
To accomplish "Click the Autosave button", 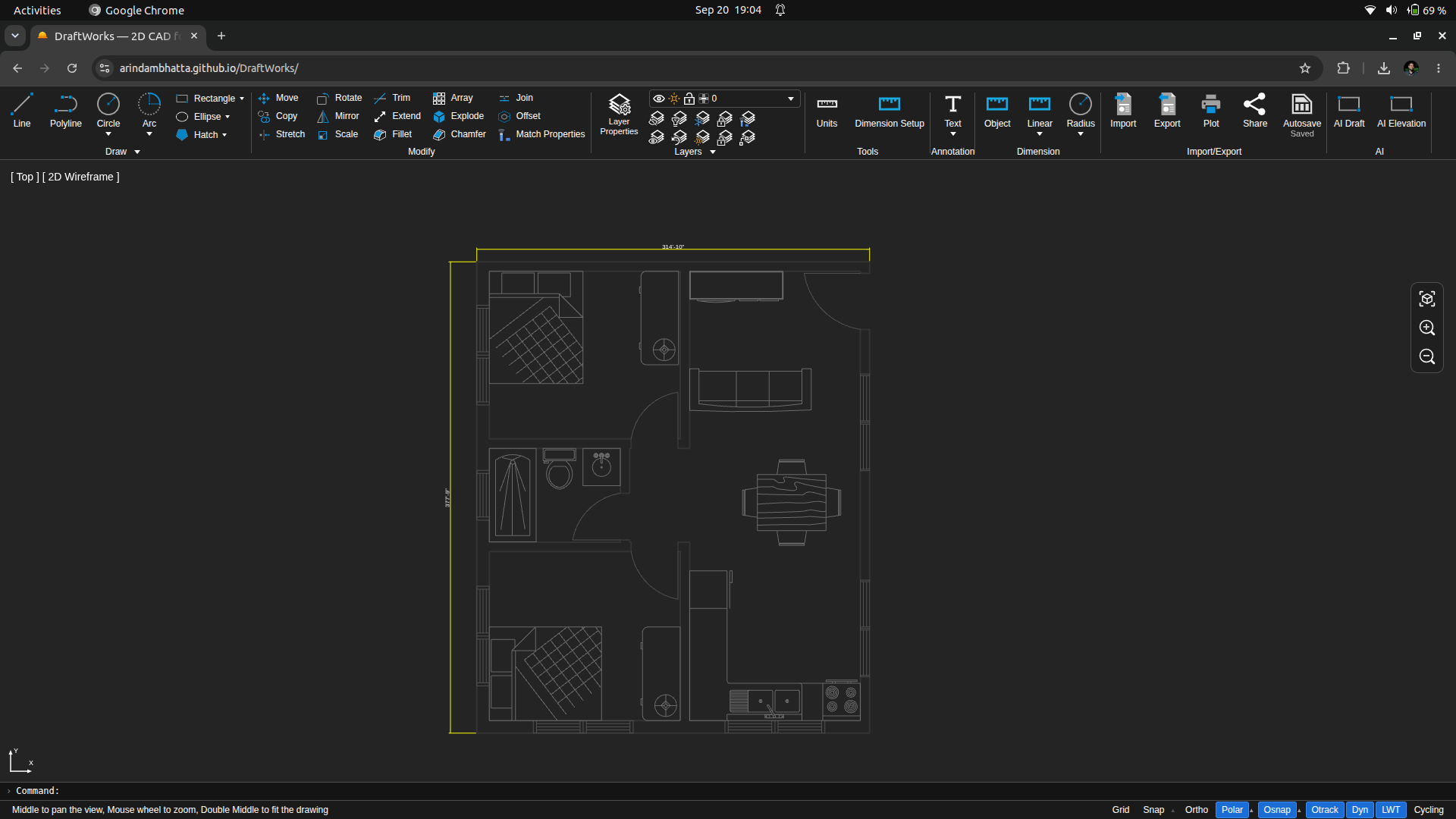I will pyautogui.click(x=1302, y=115).
